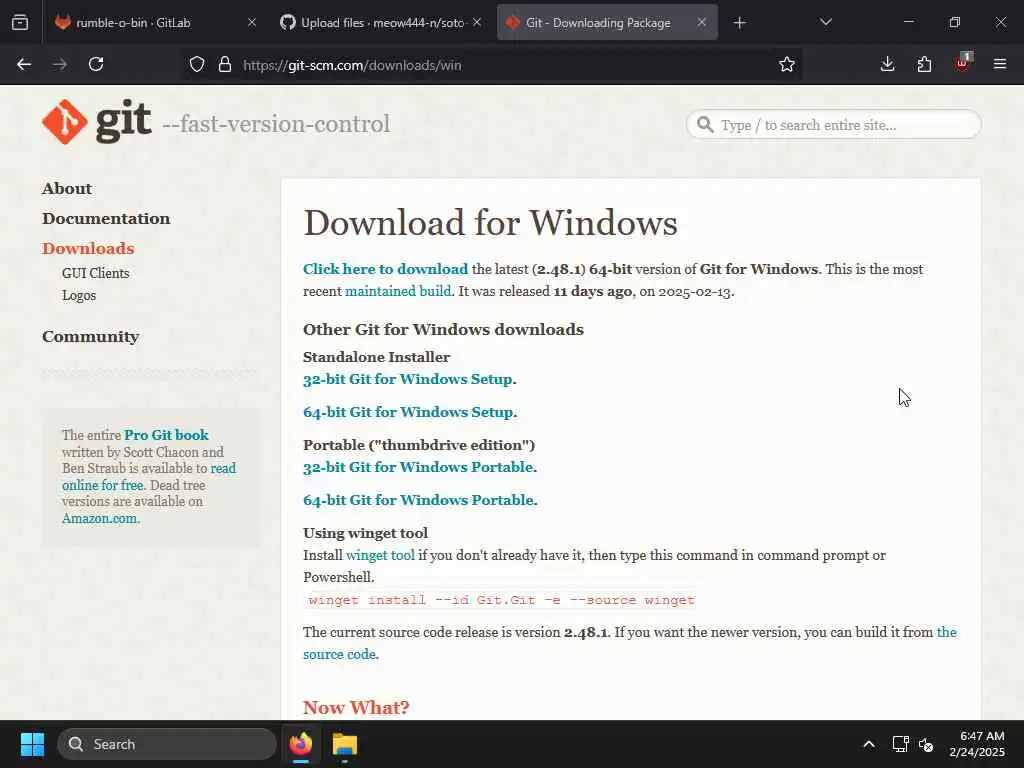
Task: Reload the current page
Action: (96, 65)
